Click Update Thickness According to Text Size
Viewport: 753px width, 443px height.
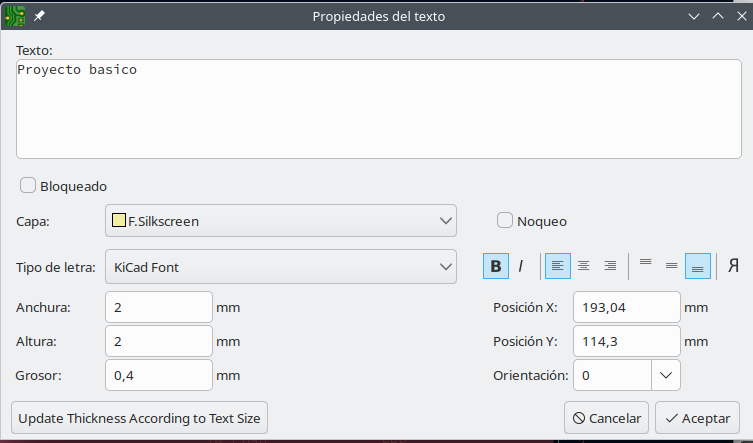(139, 417)
